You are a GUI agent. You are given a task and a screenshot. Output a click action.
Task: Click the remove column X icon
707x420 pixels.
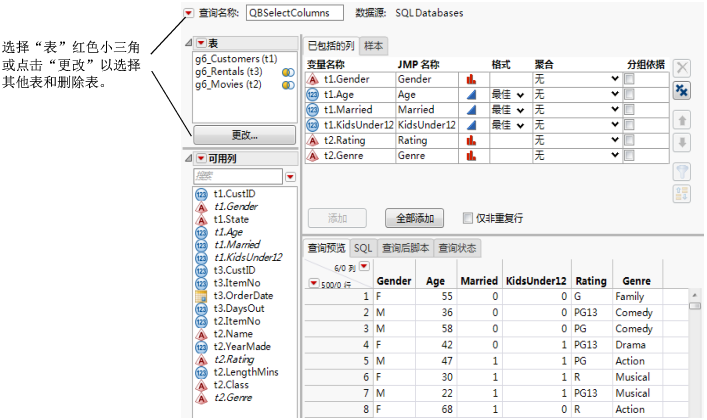pyautogui.click(x=682, y=68)
